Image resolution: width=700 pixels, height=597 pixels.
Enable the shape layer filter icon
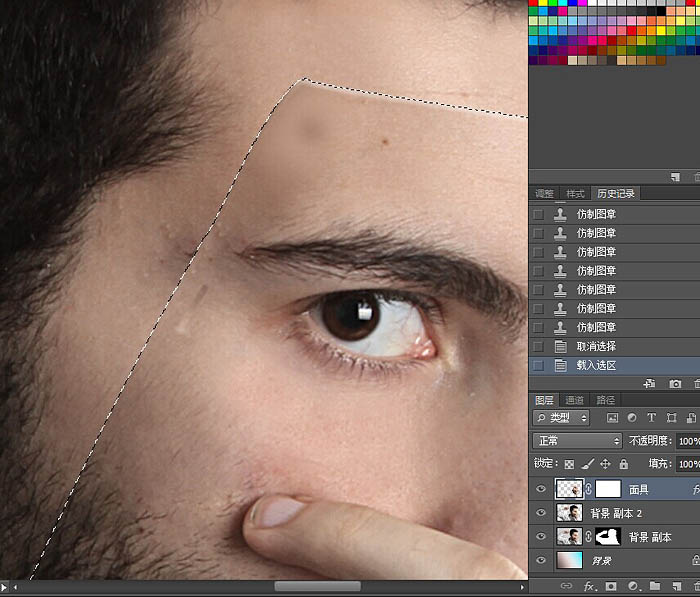671,418
